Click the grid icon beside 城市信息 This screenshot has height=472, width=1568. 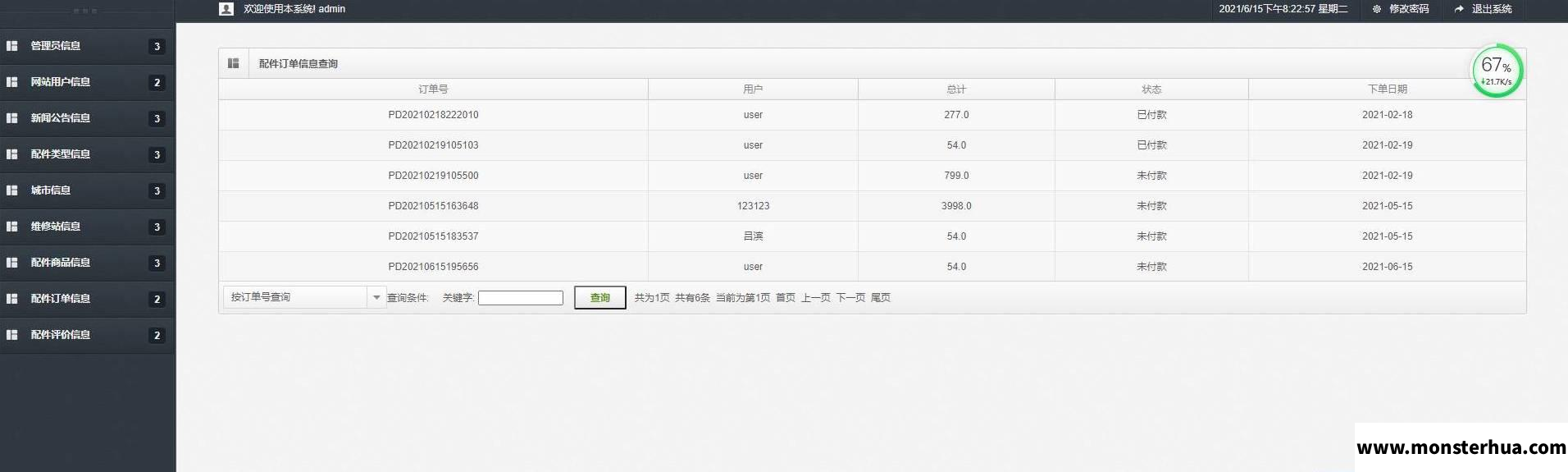click(12, 190)
